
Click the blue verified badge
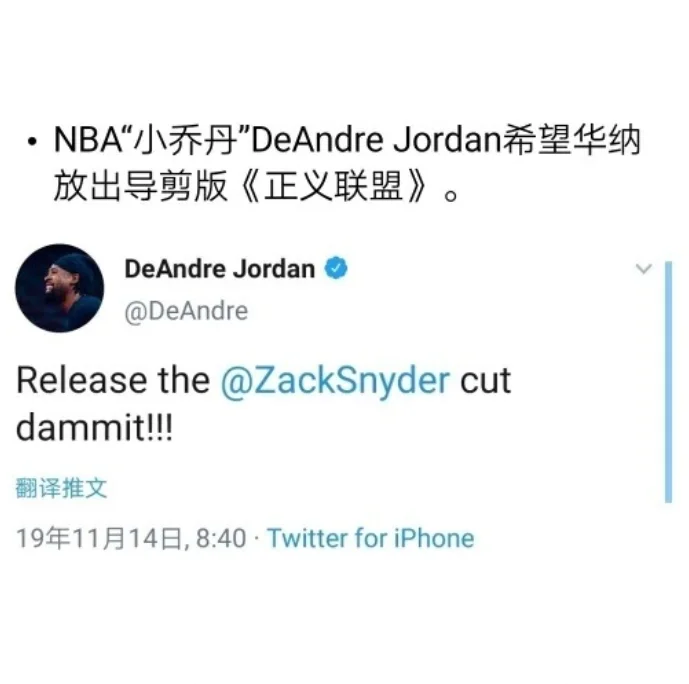336,268
